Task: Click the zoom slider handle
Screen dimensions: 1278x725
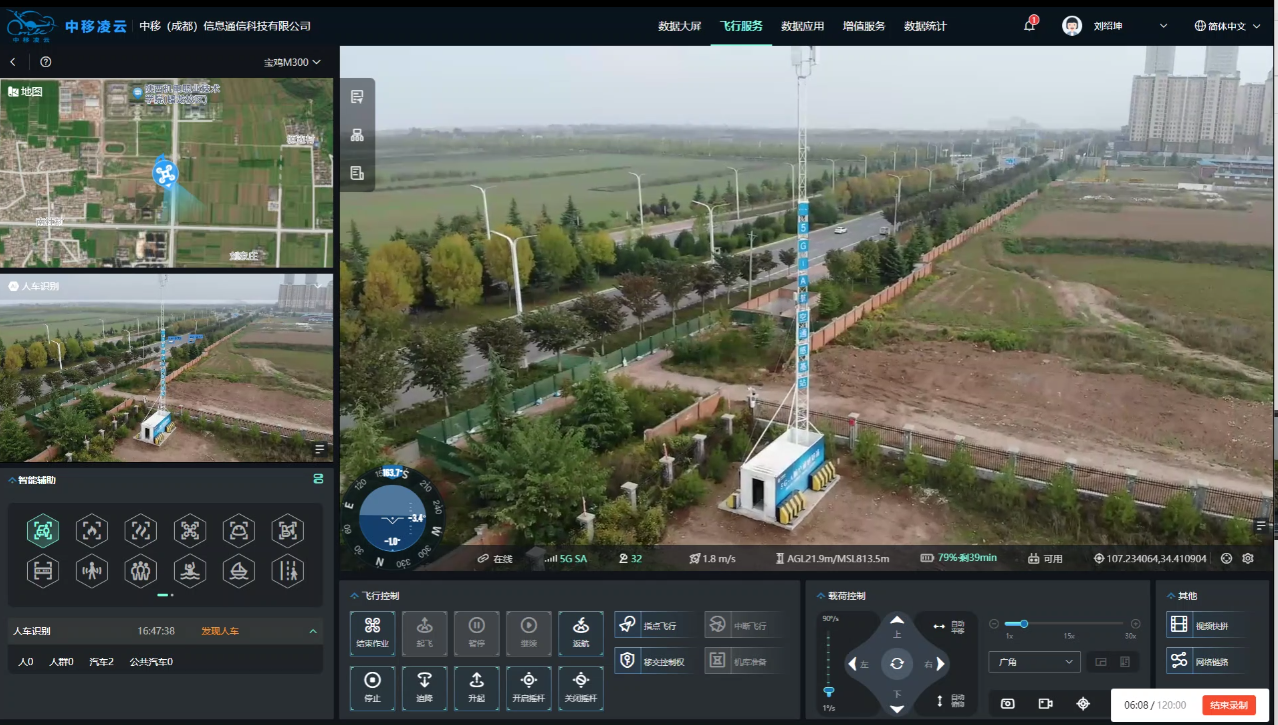Action: [1023, 624]
